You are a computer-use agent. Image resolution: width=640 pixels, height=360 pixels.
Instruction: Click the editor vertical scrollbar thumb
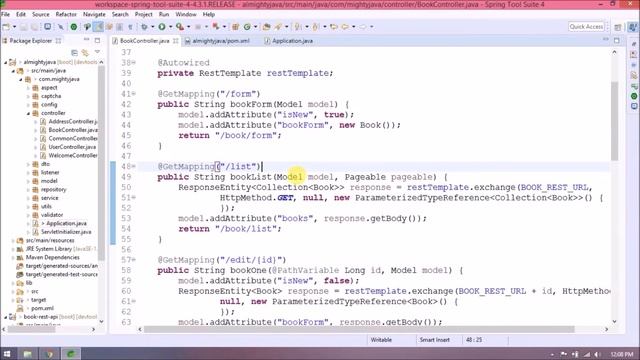tap(614, 121)
